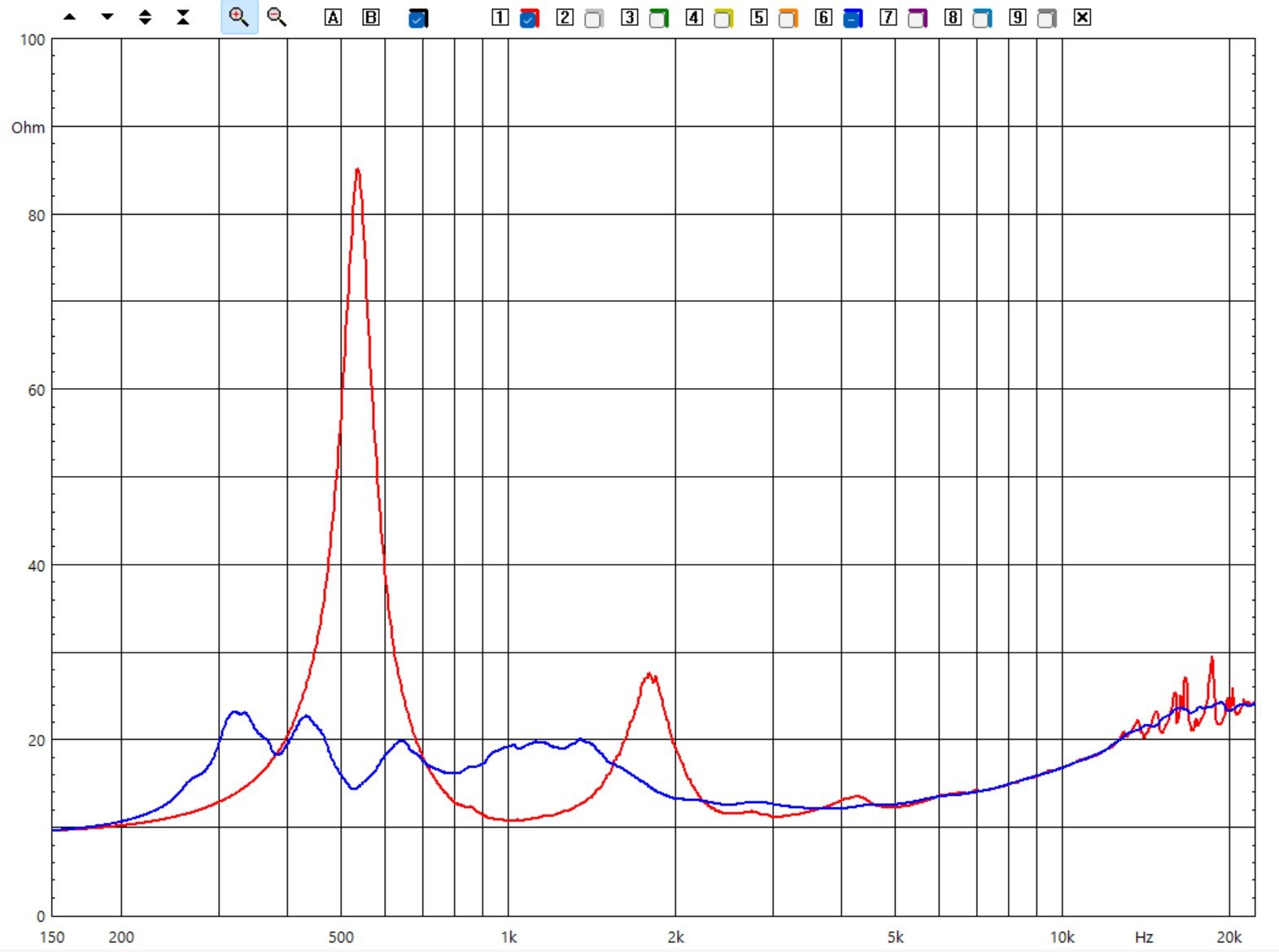This screenshot has width=1279, height=952.
Task: Click the overlay number 3 box
Action: (x=630, y=17)
